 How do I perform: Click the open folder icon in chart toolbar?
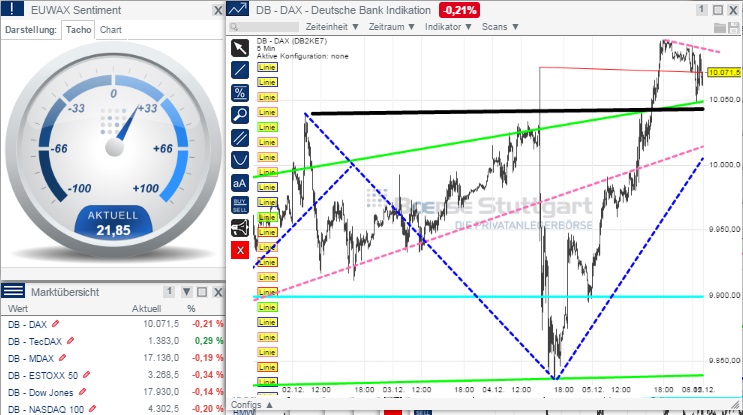coord(719,27)
